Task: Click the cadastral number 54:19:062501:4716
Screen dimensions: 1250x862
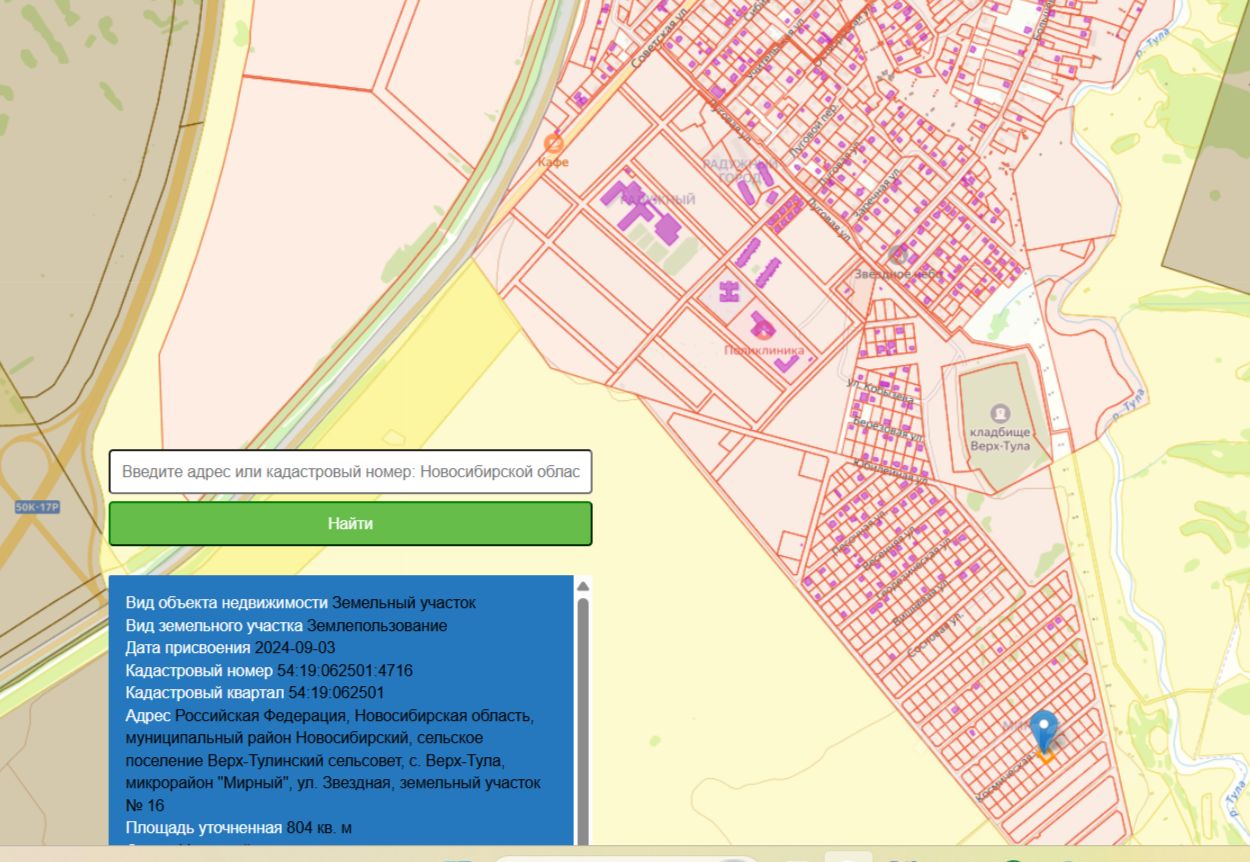Action: [344, 670]
